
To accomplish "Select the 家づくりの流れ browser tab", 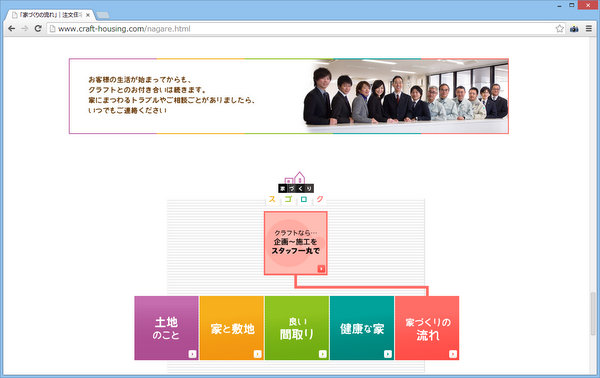I will (50, 15).
